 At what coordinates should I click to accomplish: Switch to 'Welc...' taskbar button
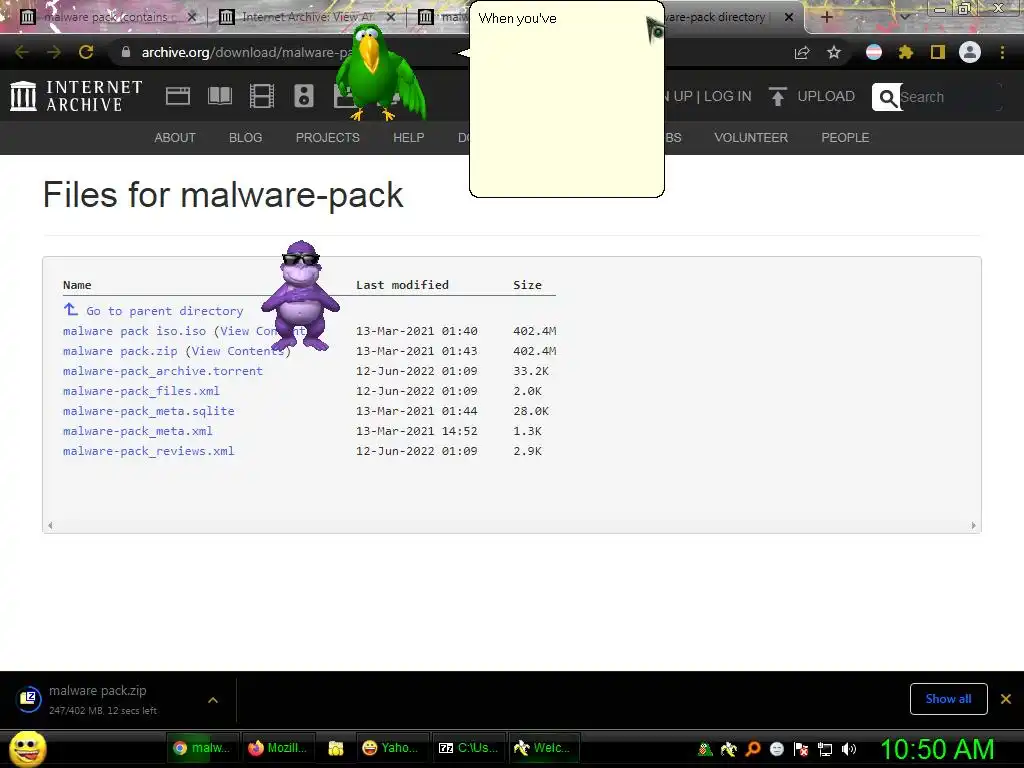coord(544,748)
